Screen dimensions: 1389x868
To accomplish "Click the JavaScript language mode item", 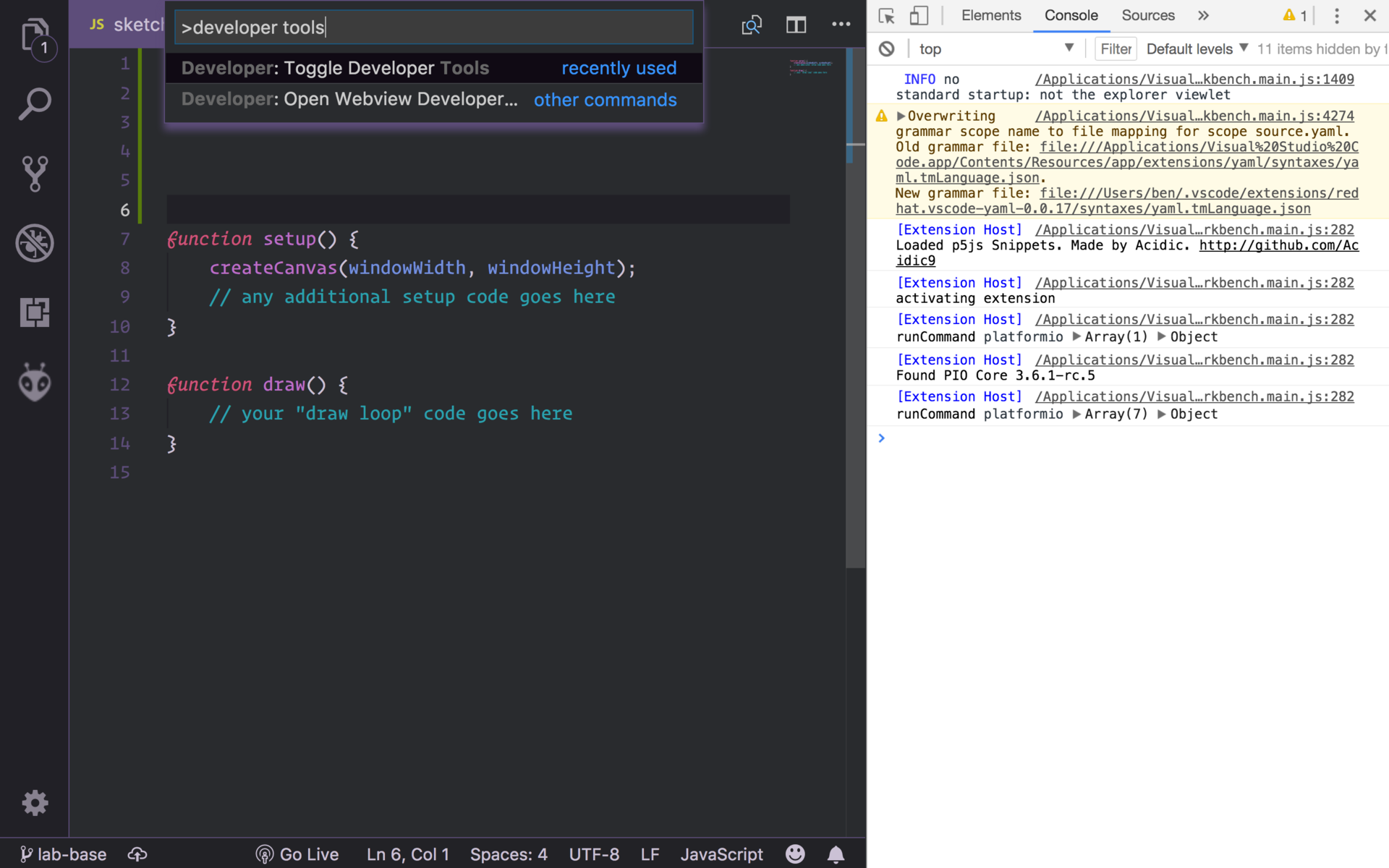I will (x=721, y=854).
